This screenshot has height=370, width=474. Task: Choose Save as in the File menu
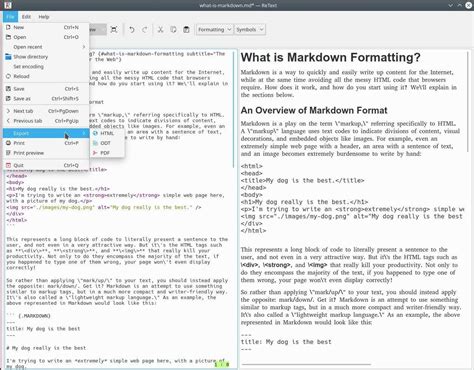click(x=46, y=99)
